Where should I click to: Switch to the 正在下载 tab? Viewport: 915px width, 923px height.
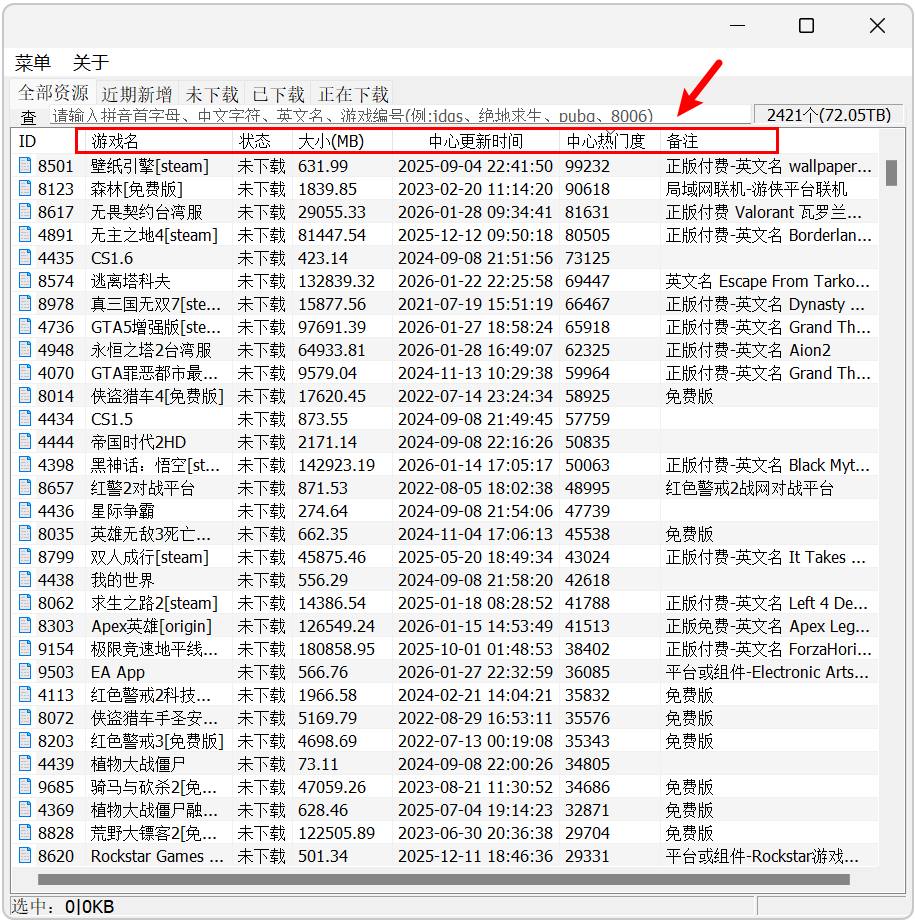pyautogui.click(x=353, y=95)
